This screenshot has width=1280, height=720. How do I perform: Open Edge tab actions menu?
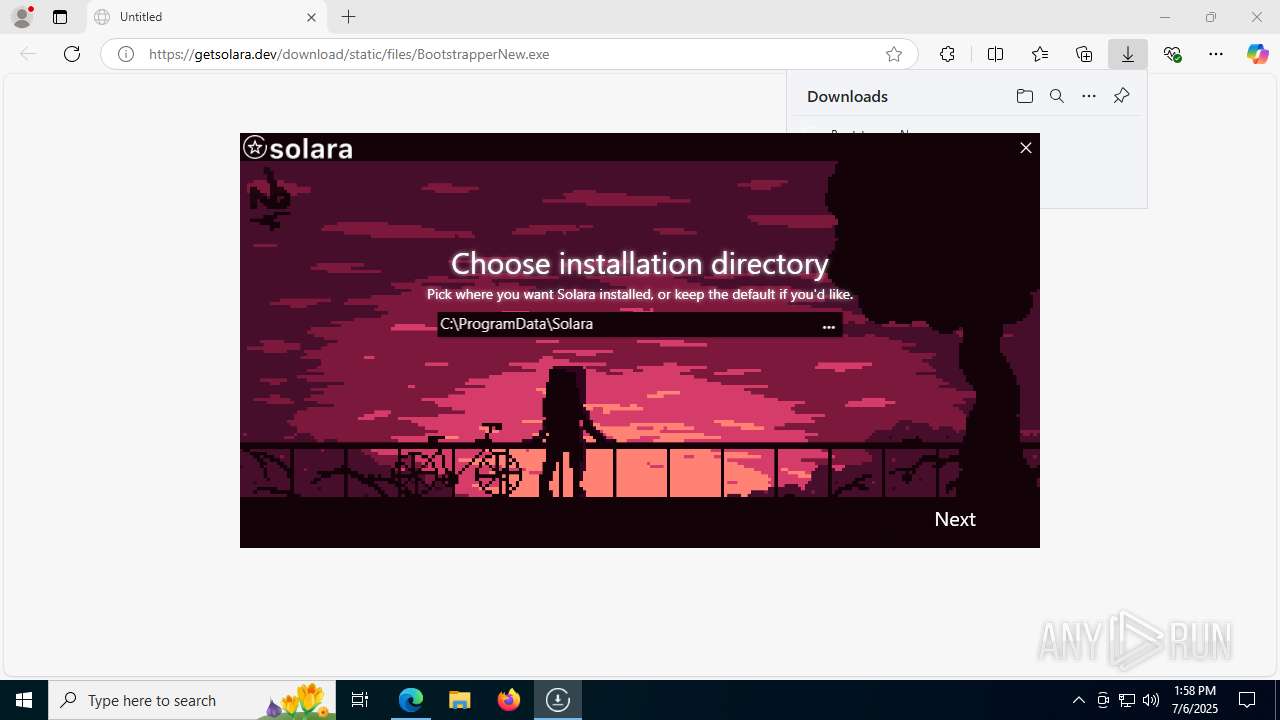coord(60,17)
